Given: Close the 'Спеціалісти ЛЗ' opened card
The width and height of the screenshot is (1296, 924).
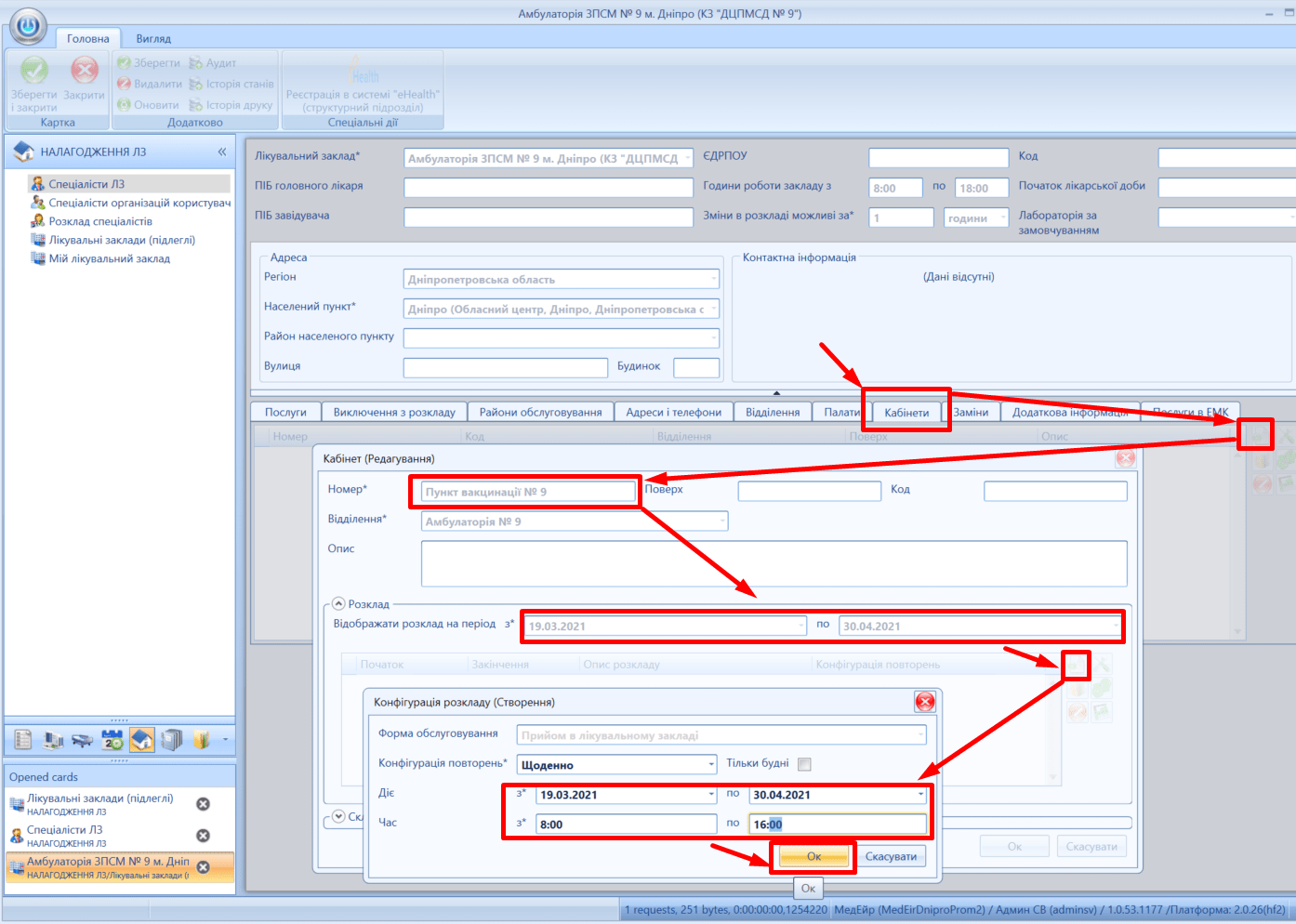Looking at the screenshot, I should pyautogui.click(x=203, y=836).
